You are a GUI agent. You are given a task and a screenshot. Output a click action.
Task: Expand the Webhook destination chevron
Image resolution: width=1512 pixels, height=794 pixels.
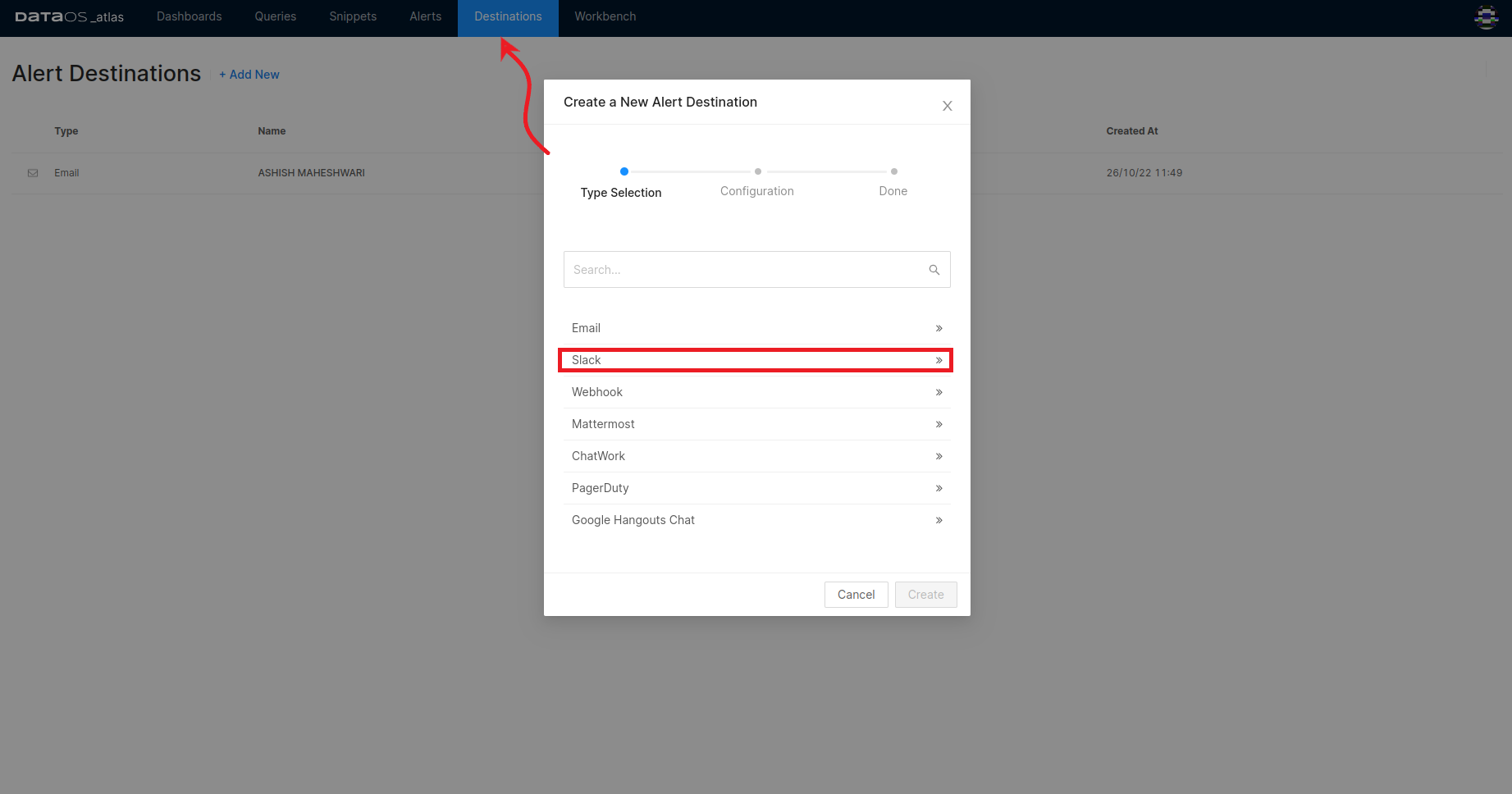tap(939, 392)
